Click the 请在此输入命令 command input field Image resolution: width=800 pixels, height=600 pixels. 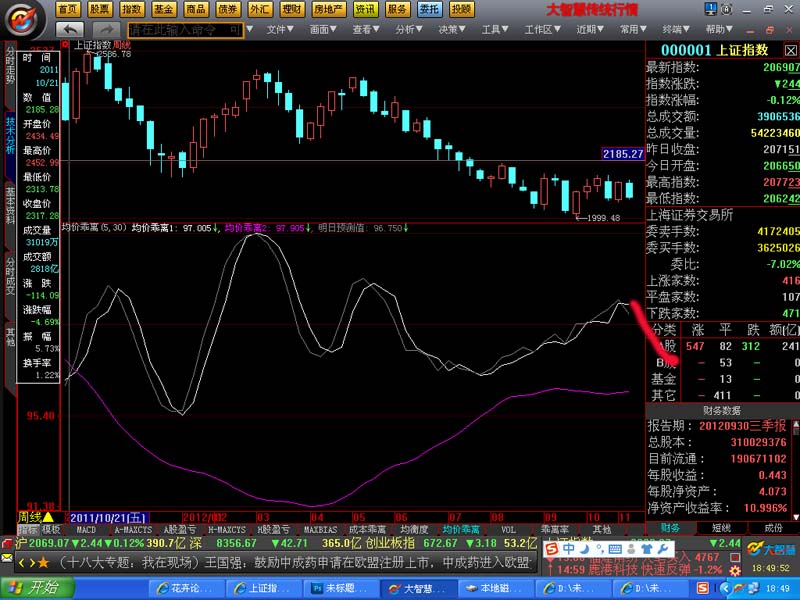185,30
